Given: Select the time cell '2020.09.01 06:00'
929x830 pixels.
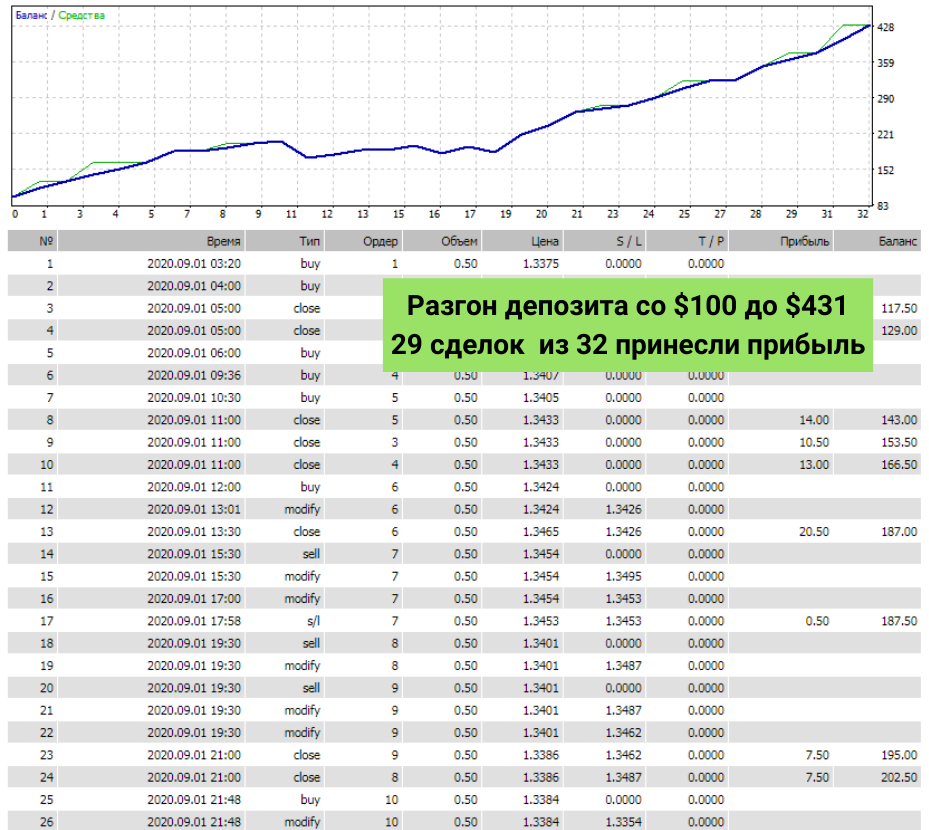Looking at the screenshot, I should pyautogui.click(x=194, y=353).
